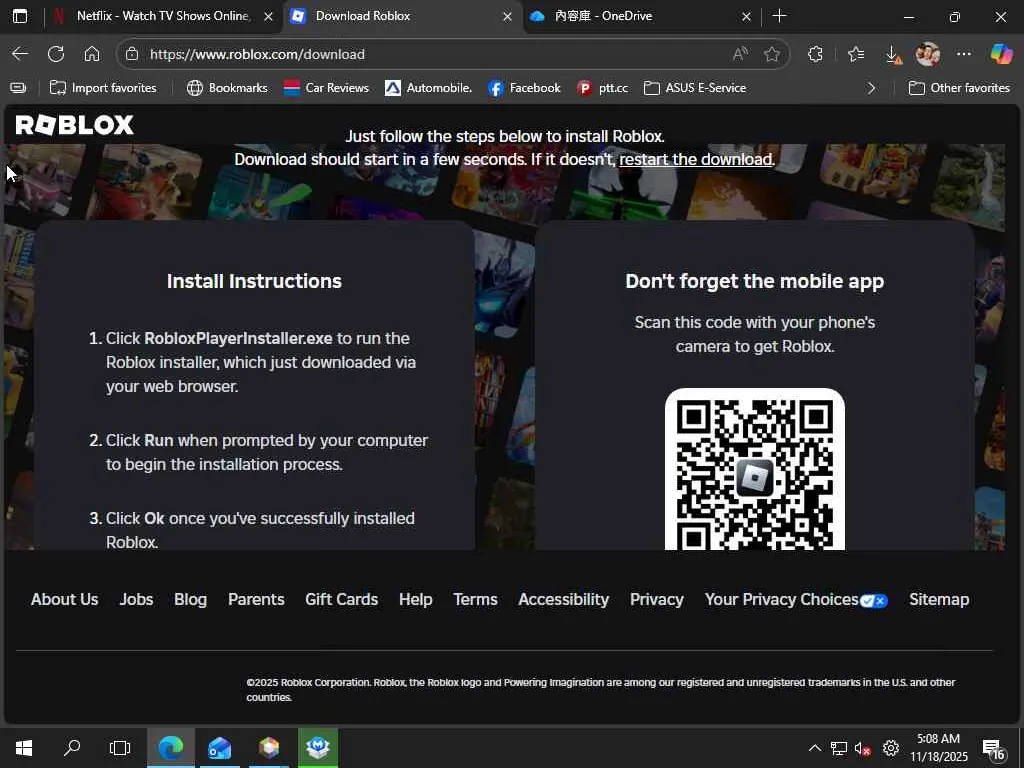Click the Roblox QR code image

[755, 469]
